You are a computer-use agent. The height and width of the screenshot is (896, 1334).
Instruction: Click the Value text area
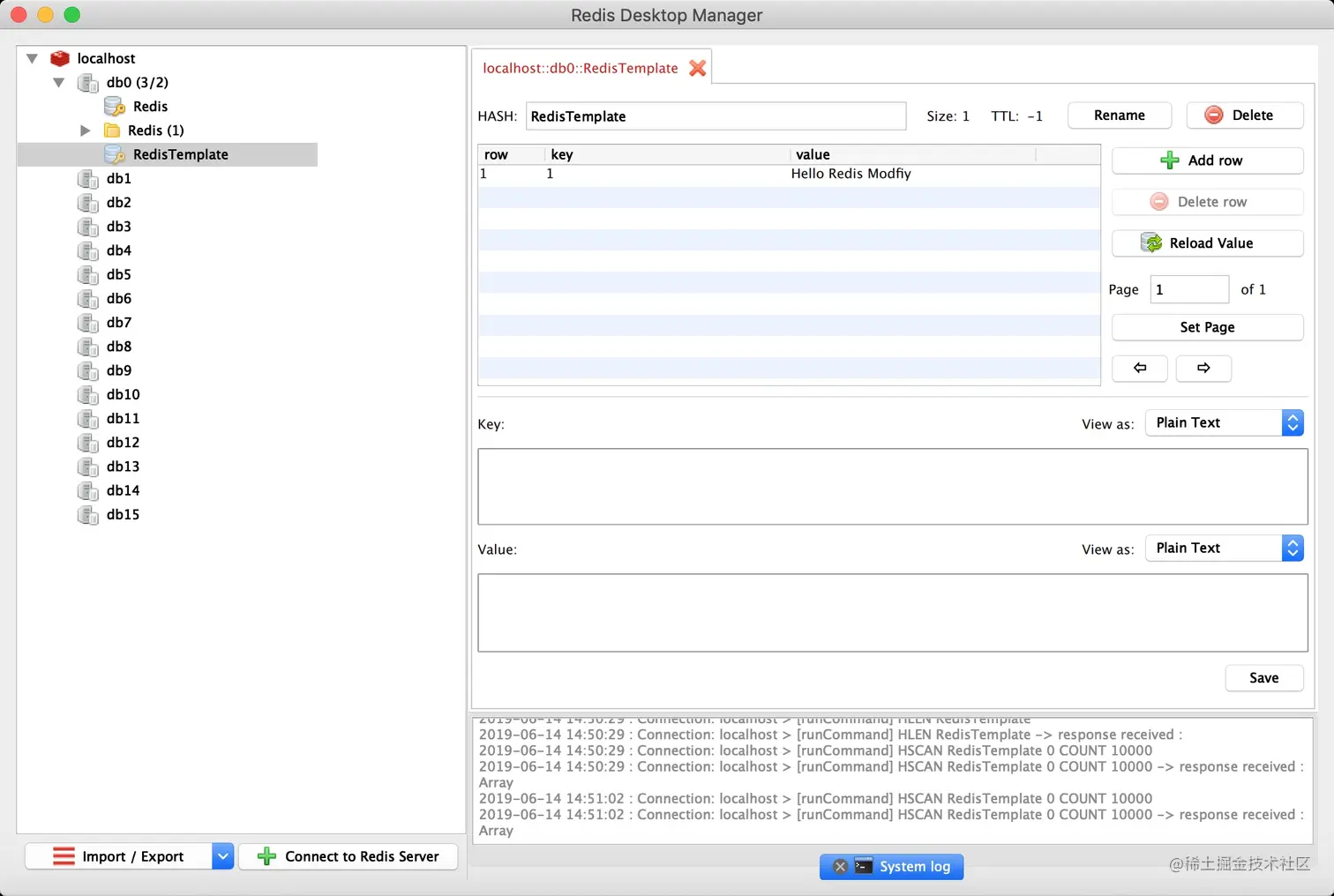point(893,613)
